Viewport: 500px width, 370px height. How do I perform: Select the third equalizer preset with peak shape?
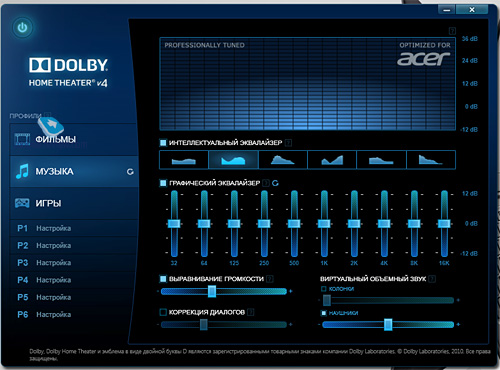click(x=283, y=160)
